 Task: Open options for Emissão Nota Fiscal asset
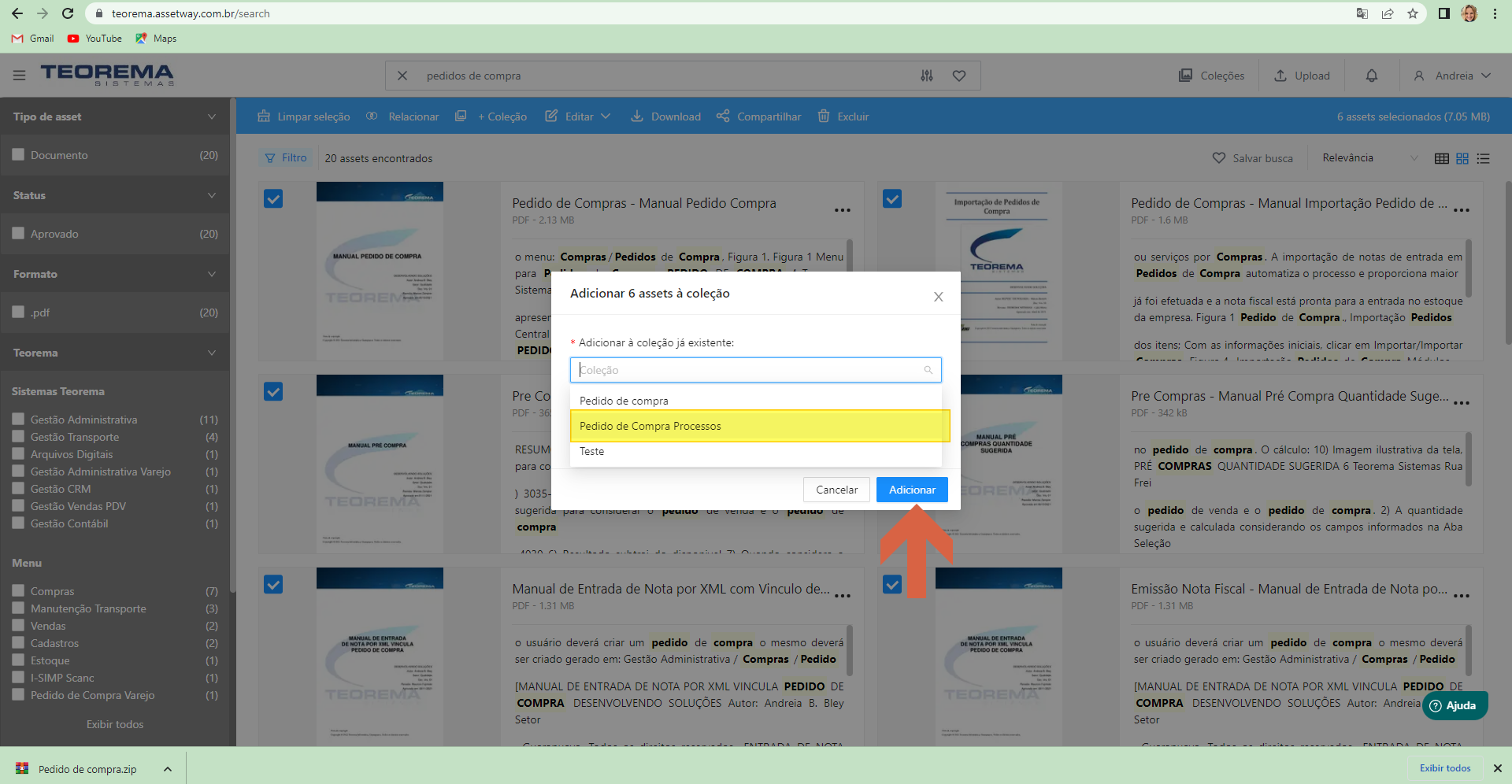pos(1462,596)
